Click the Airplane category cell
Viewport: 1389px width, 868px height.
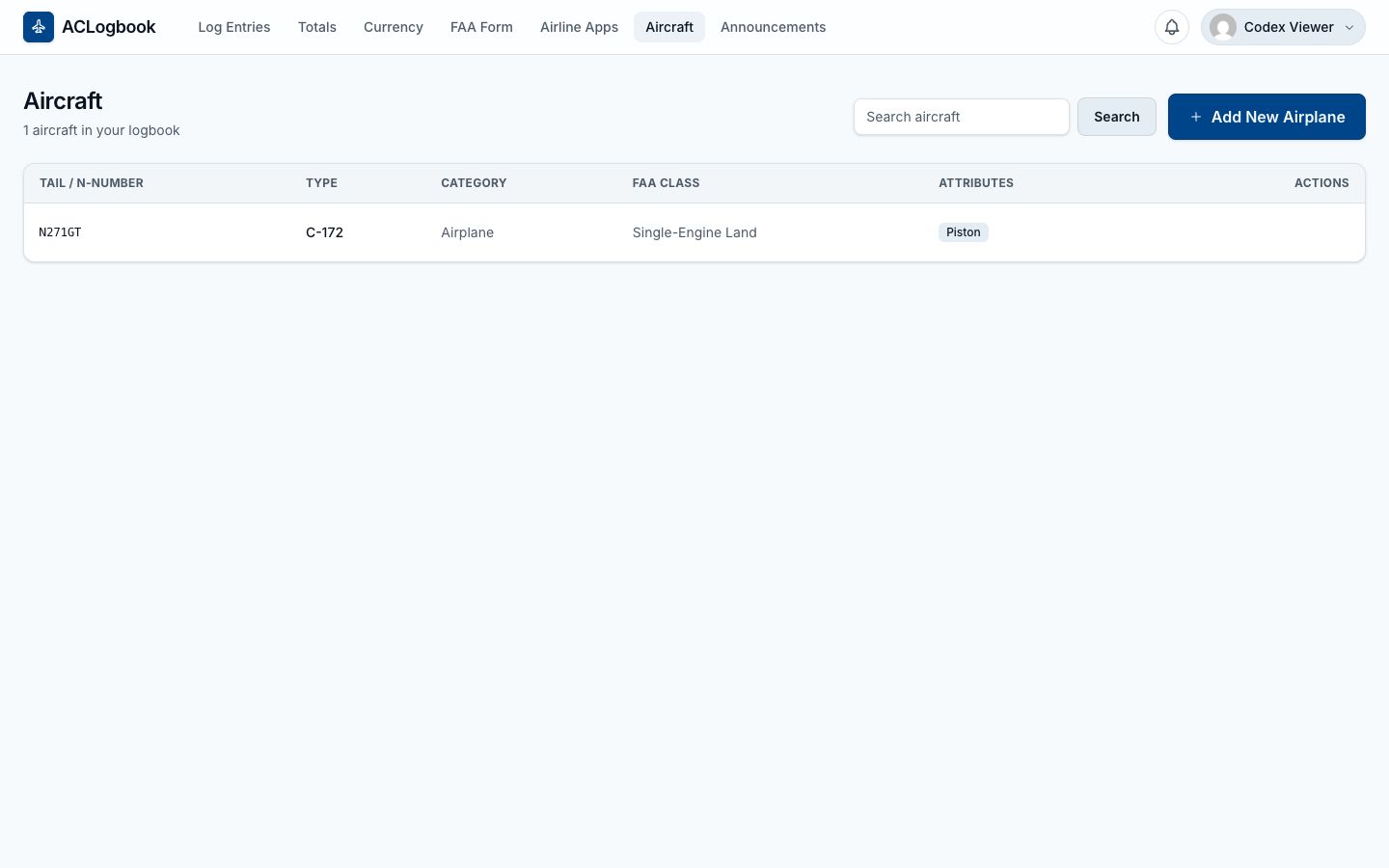pos(468,232)
